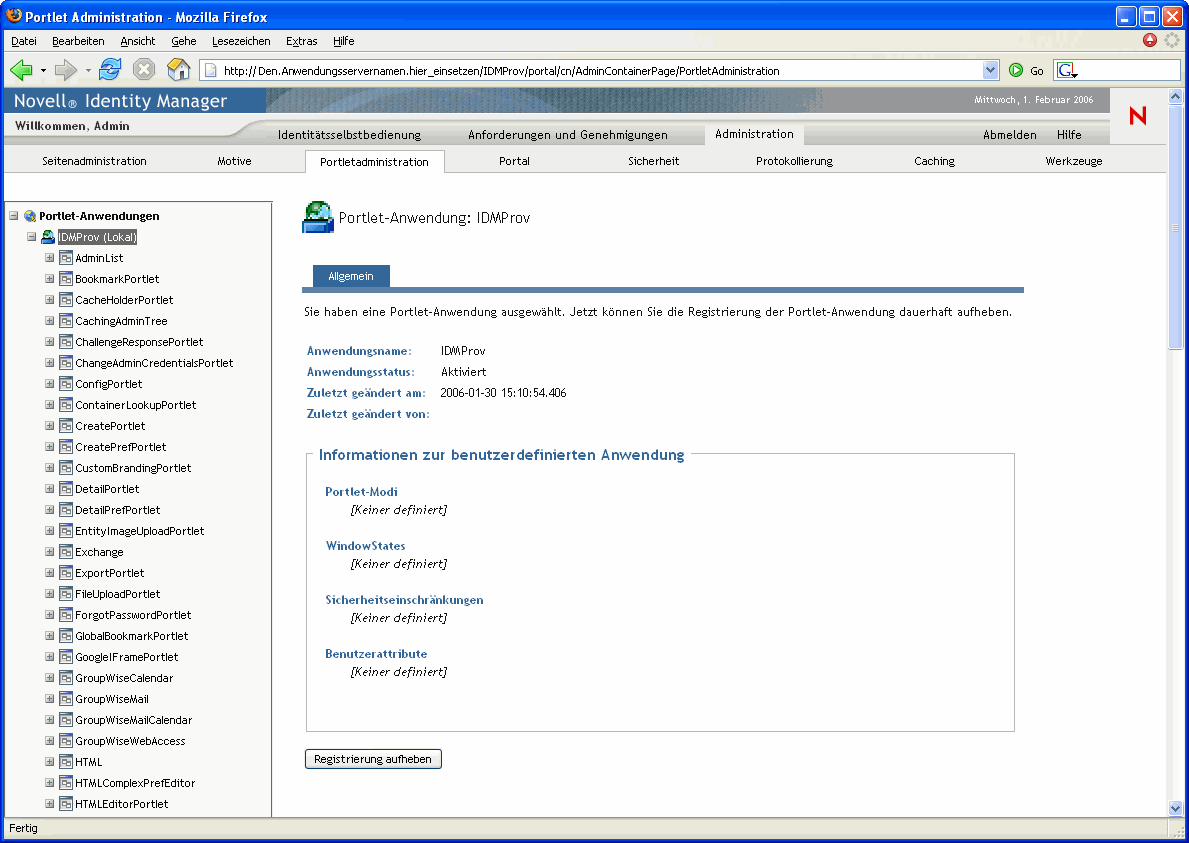Click into the URL address field
The height and width of the screenshot is (843, 1189).
pyautogui.click(x=599, y=71)
